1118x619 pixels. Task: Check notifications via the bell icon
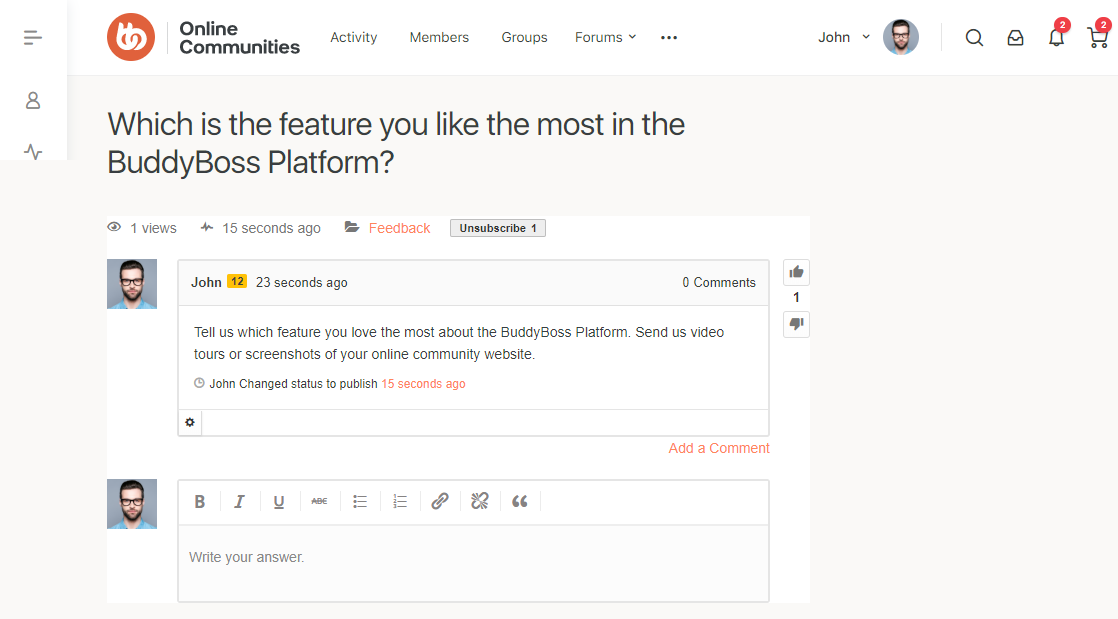tap(1056, 37)
